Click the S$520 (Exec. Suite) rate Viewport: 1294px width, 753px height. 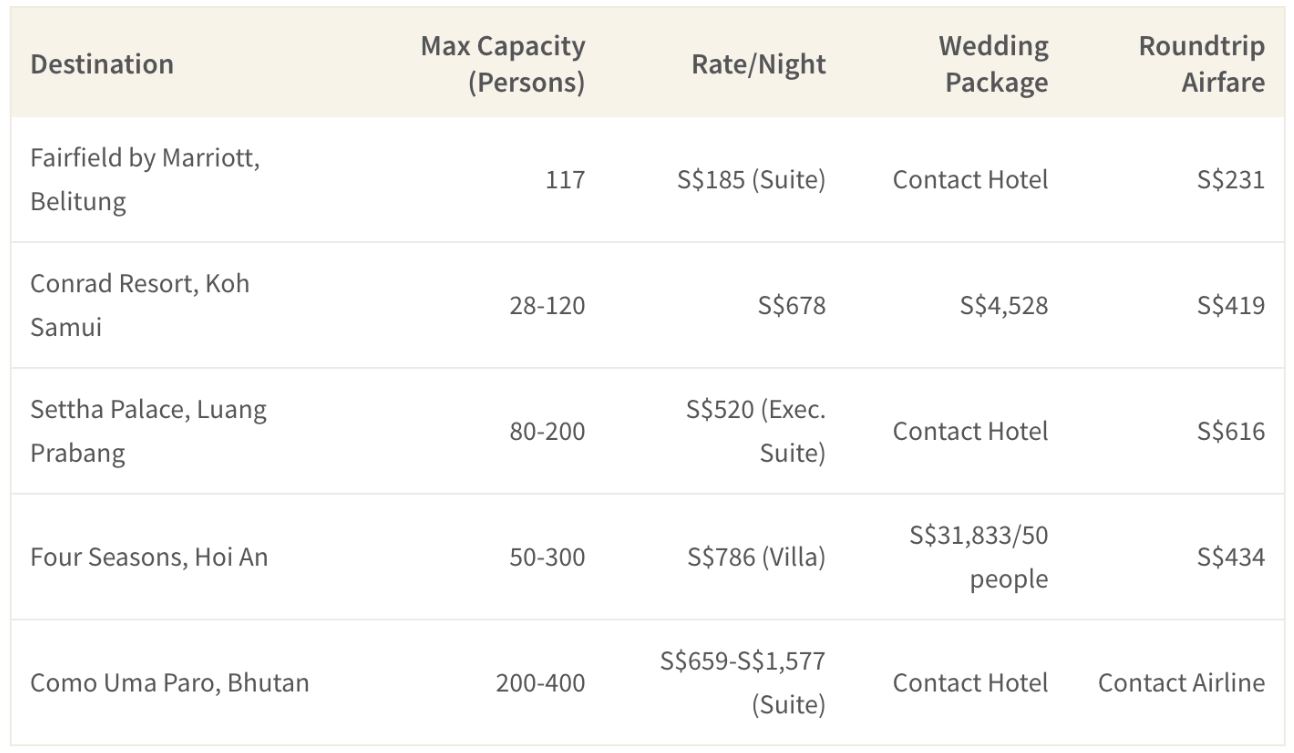click(x=756, y=431)
